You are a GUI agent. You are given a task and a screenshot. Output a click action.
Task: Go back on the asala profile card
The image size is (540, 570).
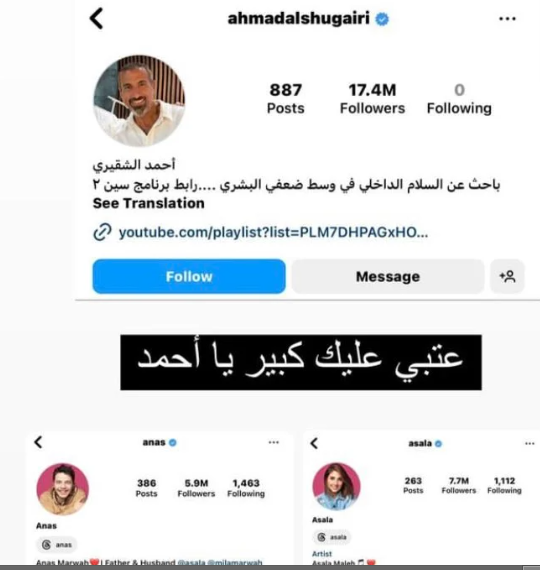coord(315,443)
